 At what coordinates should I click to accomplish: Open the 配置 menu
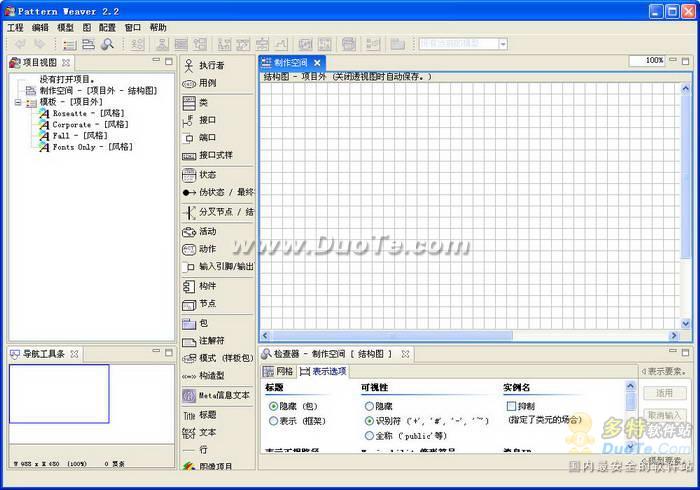click(107, 28)
